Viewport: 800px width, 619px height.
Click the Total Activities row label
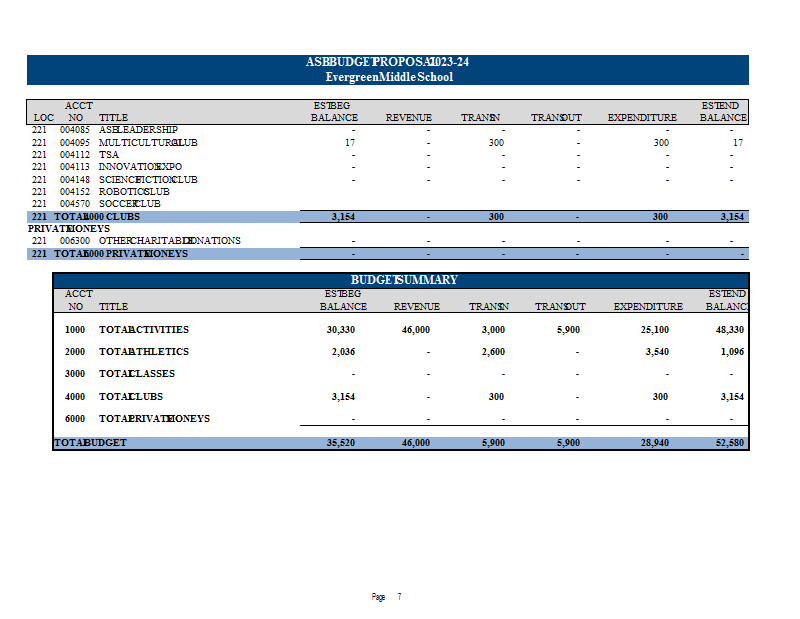click(144, 330)
